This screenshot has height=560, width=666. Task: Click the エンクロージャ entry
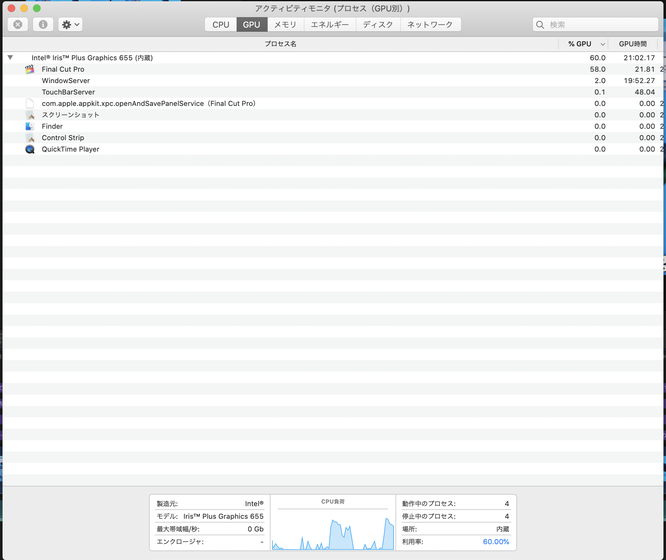coord(210,542)
